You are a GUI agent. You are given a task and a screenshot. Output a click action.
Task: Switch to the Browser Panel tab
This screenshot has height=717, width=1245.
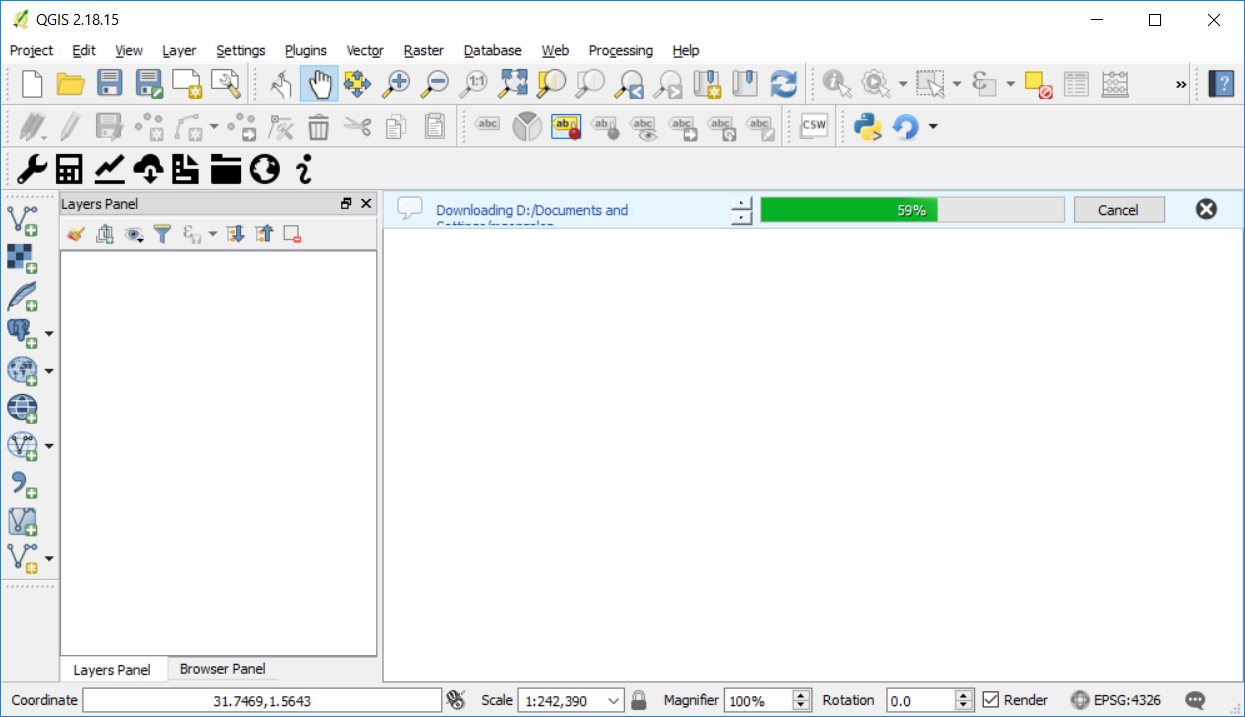point(222,669)
